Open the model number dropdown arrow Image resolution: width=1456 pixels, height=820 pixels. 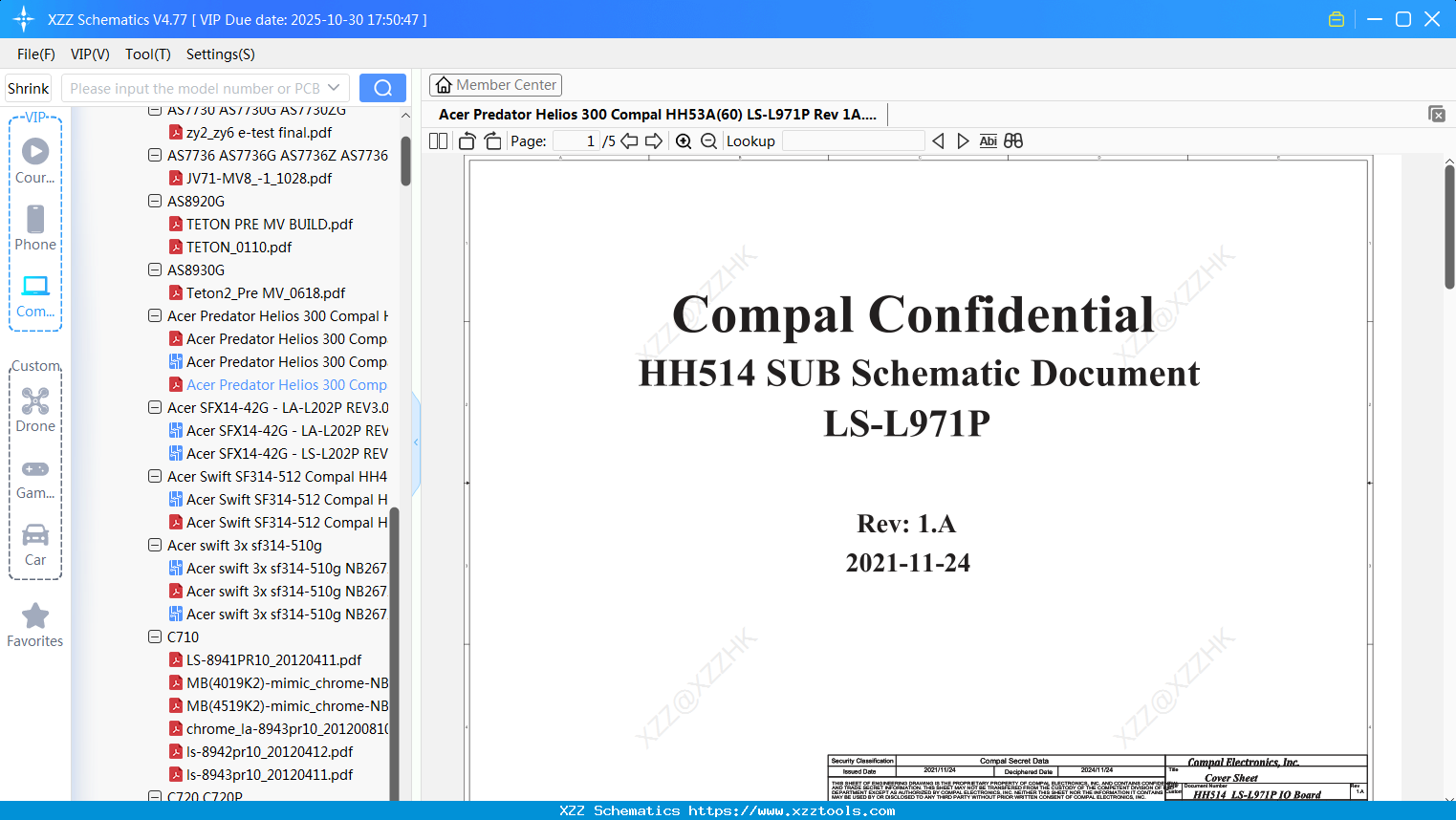pos(334,88)
